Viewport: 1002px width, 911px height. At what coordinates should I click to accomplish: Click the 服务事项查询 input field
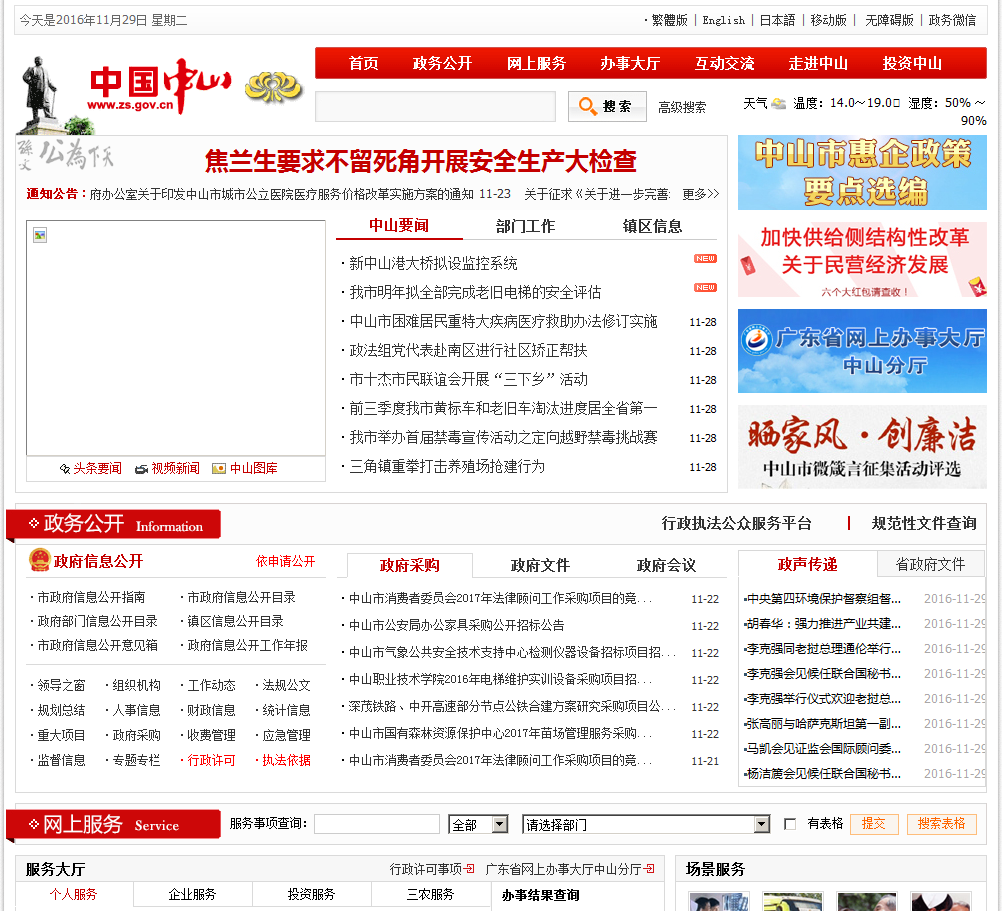[x=376, y=824]
